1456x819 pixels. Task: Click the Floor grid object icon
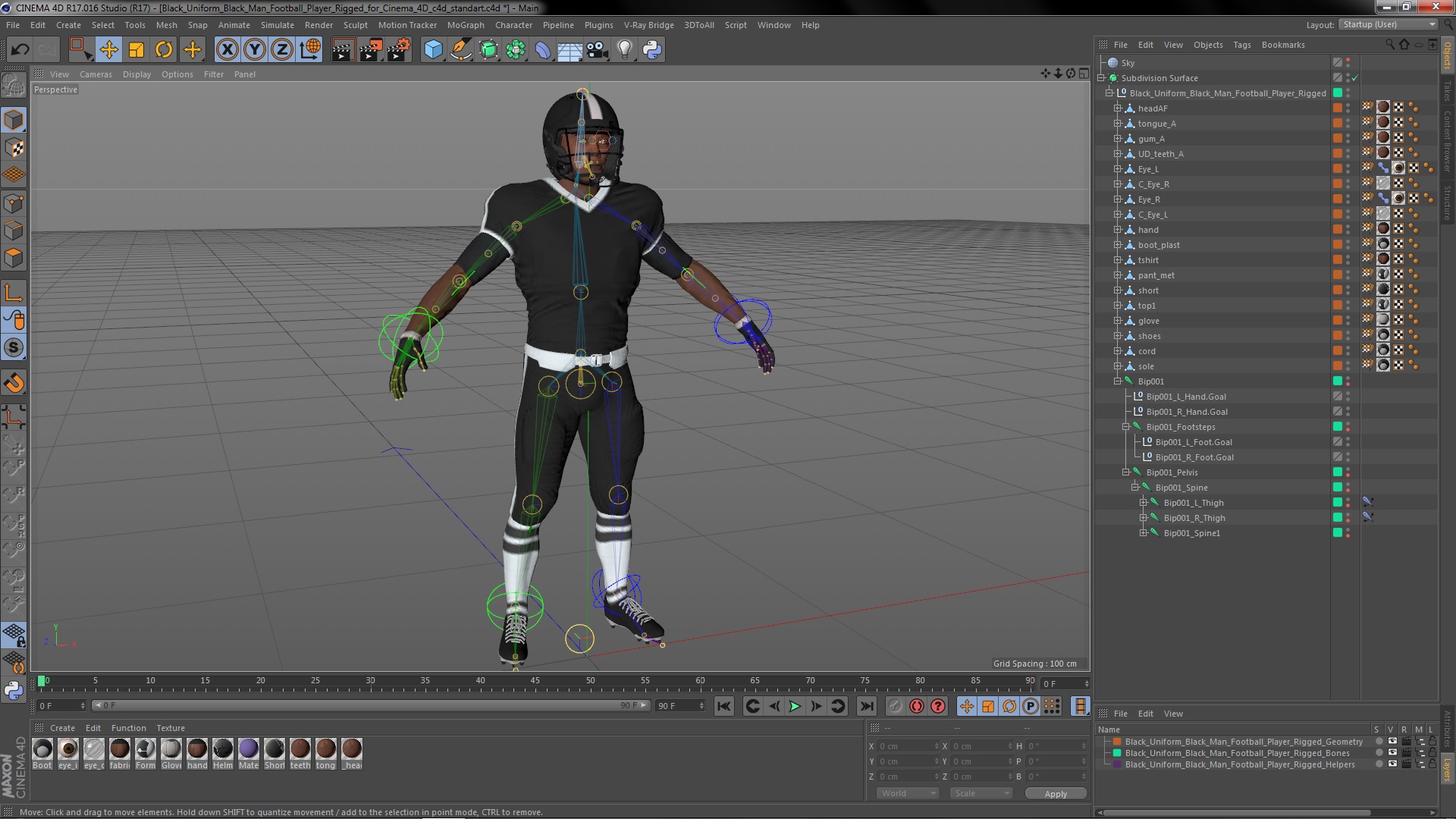point(570,50)
